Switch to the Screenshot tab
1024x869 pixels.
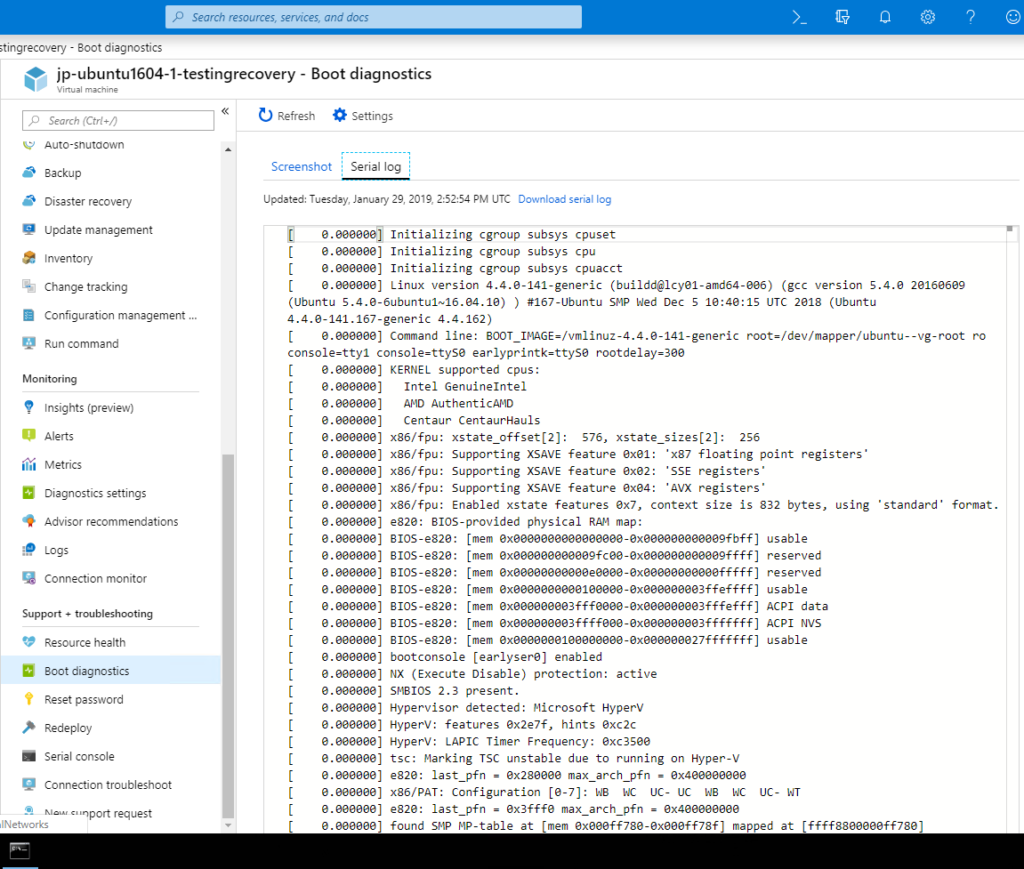pyautogui.click(x=301, y=166)
